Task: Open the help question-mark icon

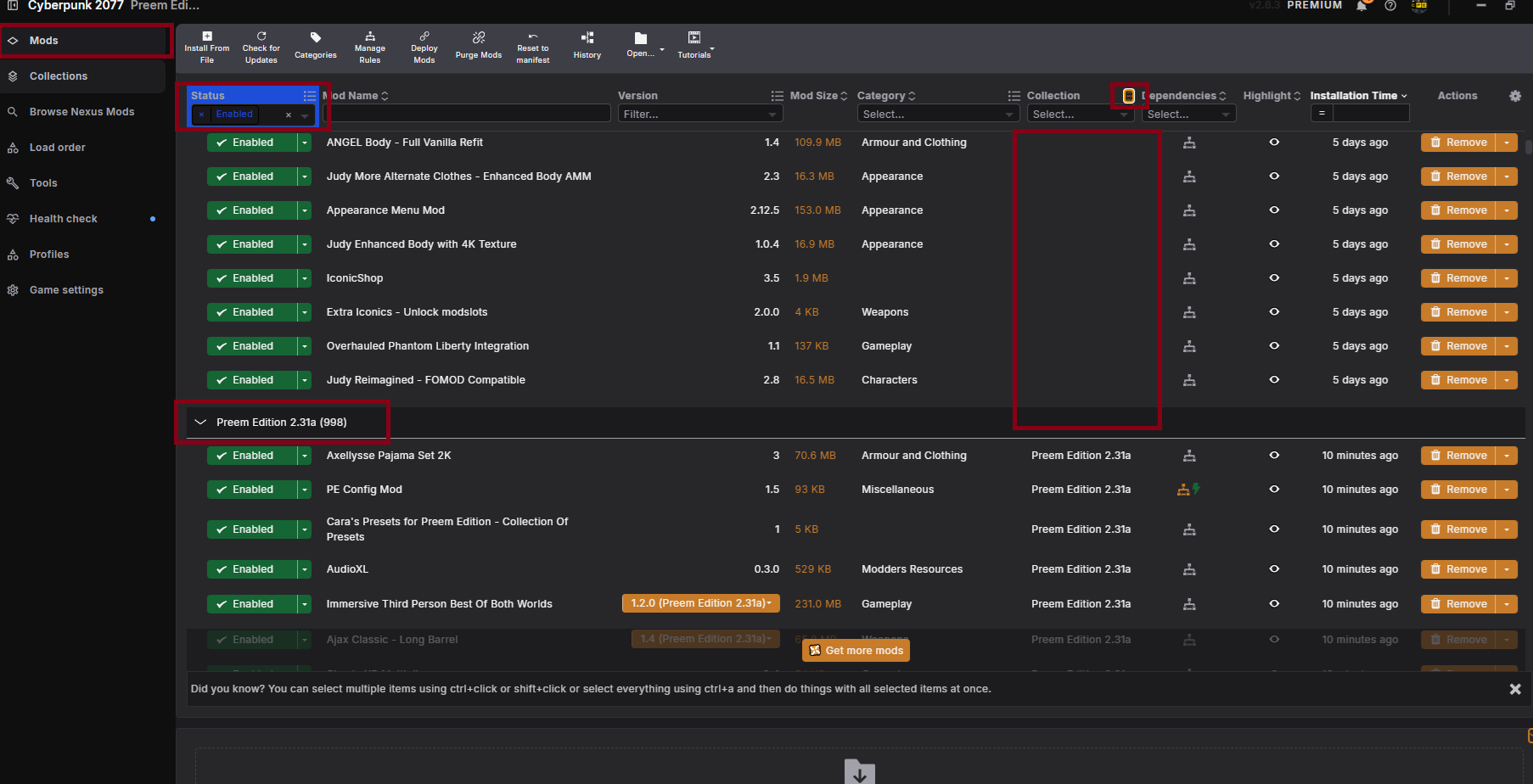Action: pyautogui.click(x=1390, y=6)
